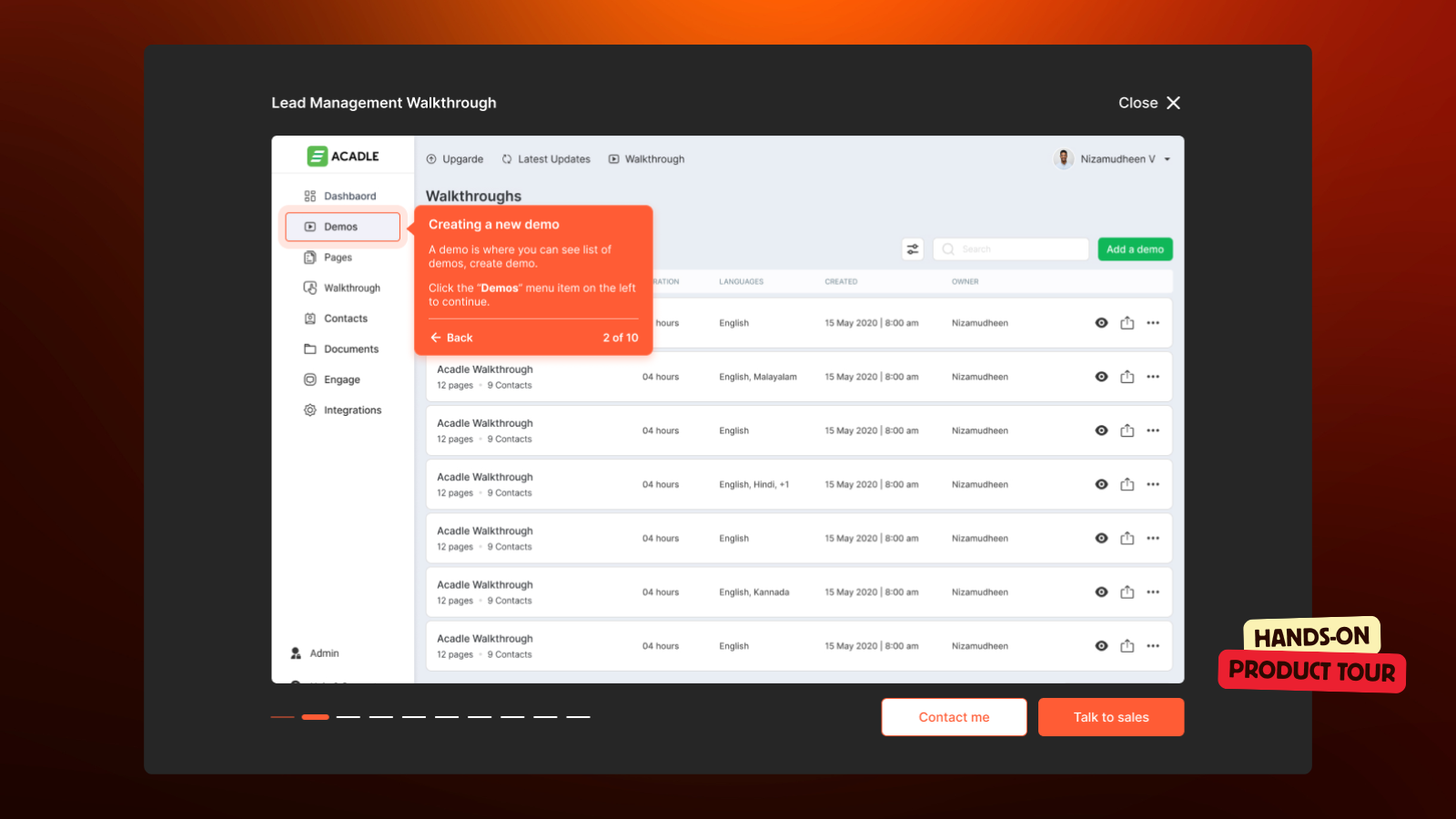Close the Lead Management Walkthrough modal
This screenshot has height=819, width=1456.
click(1149, 103)
